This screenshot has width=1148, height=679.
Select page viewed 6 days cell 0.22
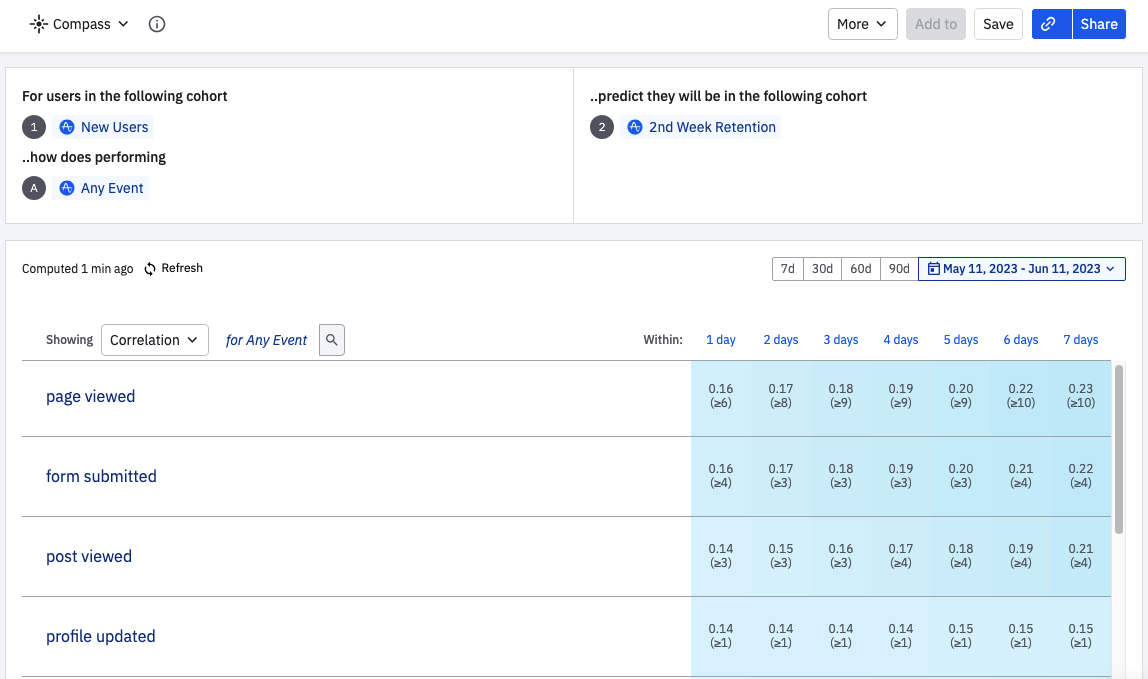pos(1021,396)
